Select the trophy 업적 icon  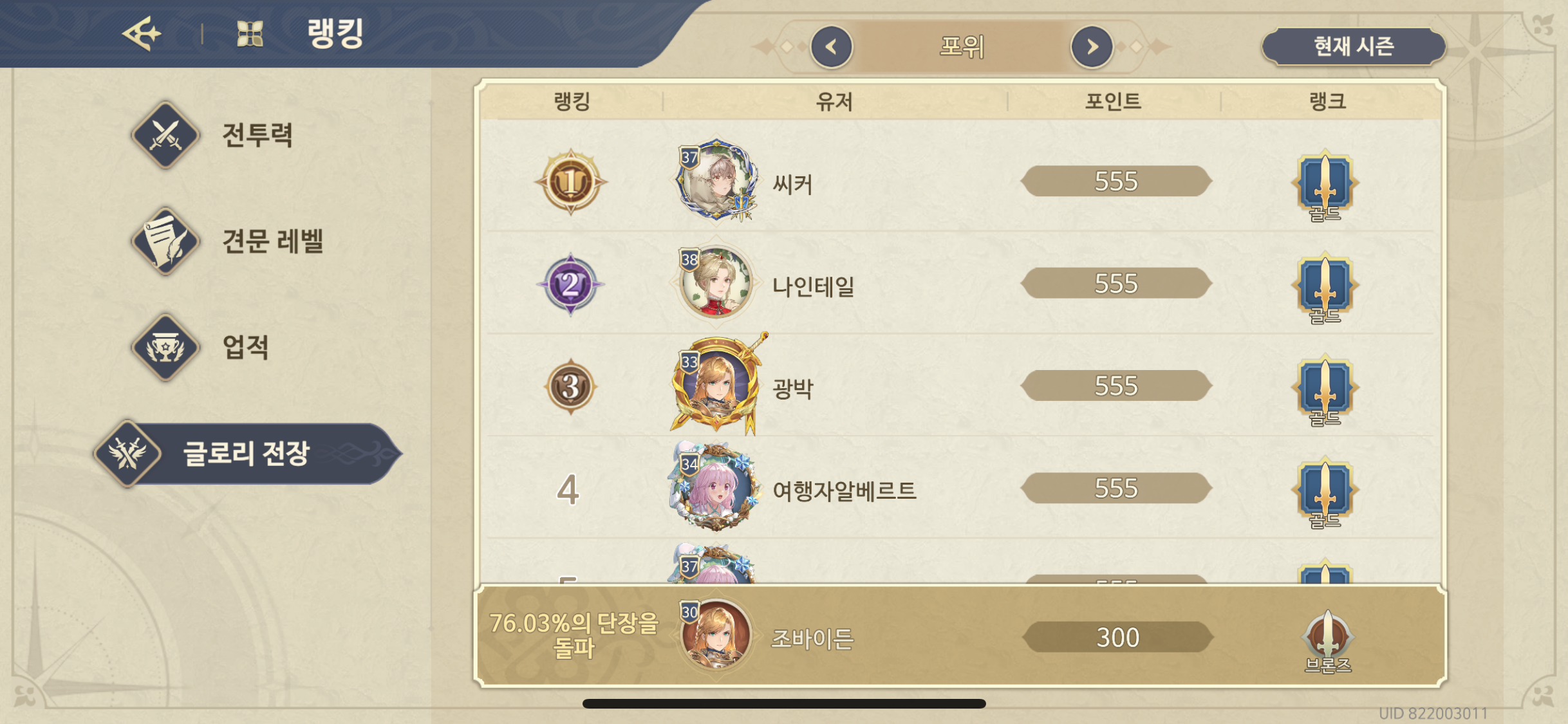(x=165, y=348)
